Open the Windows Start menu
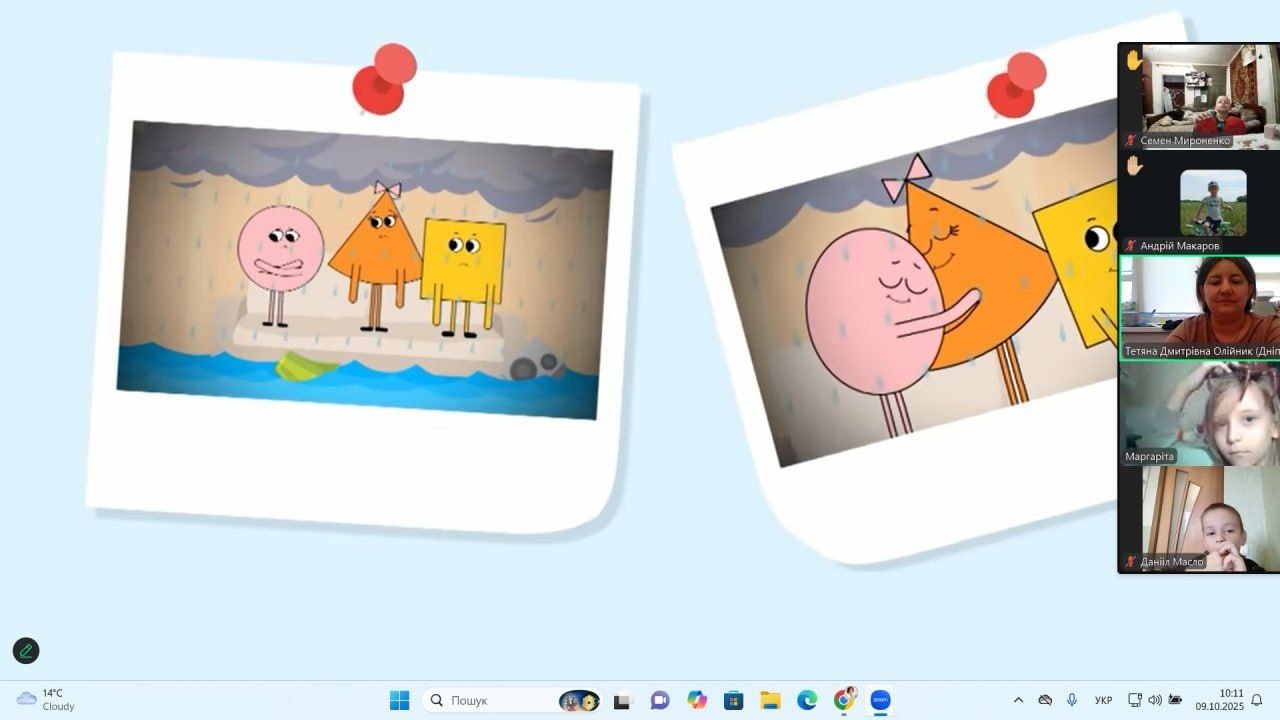The image size is (1280, 720). click(399, 700)
